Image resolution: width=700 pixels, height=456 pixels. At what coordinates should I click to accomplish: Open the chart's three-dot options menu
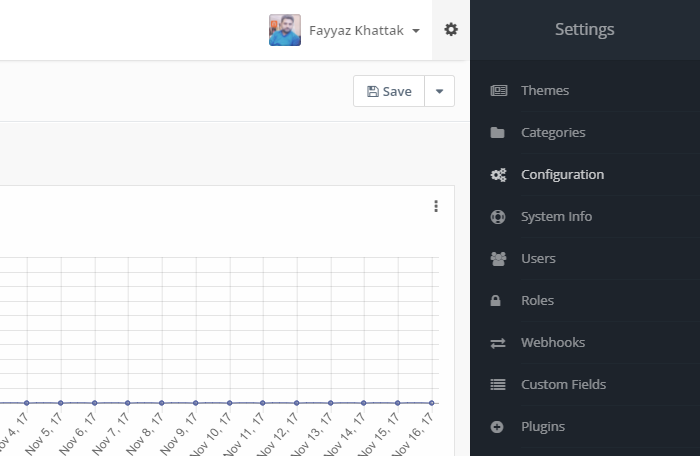[436, 206]
